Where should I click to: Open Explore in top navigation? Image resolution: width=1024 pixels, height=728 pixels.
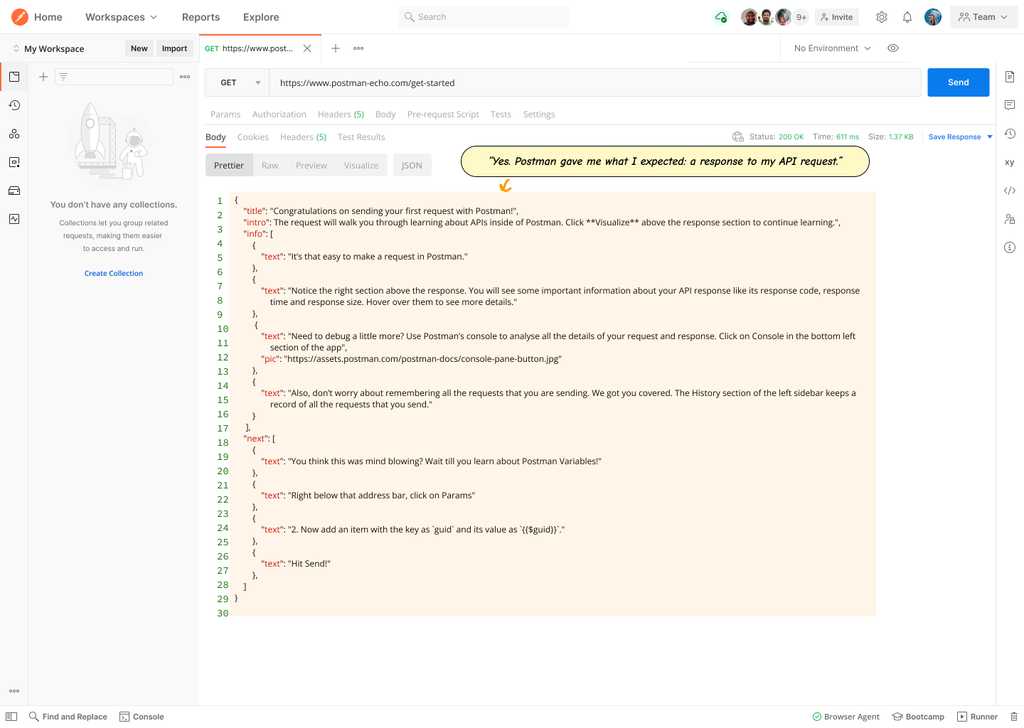click(261, 17)
